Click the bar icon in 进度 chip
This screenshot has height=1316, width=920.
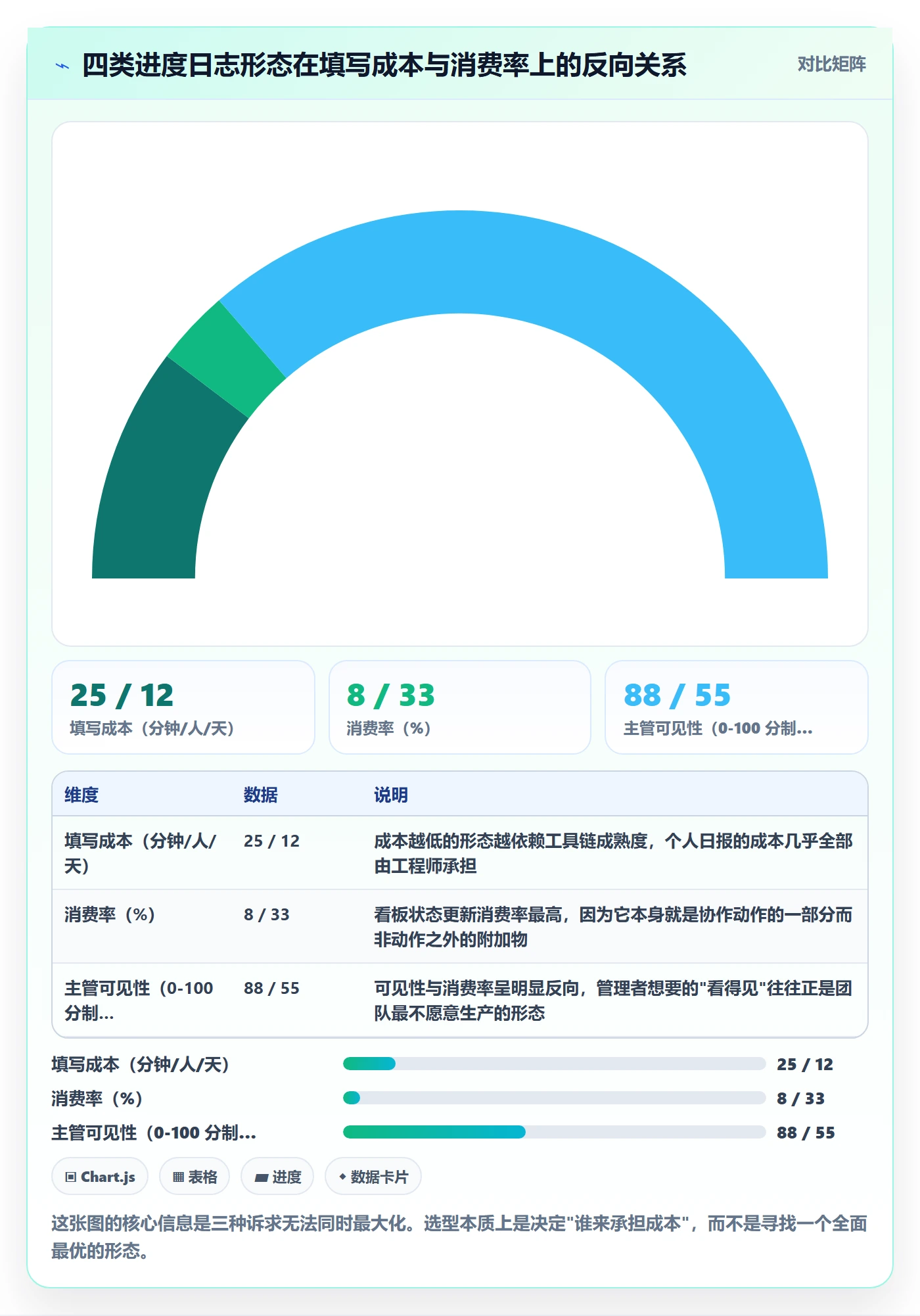(261, 1178)
